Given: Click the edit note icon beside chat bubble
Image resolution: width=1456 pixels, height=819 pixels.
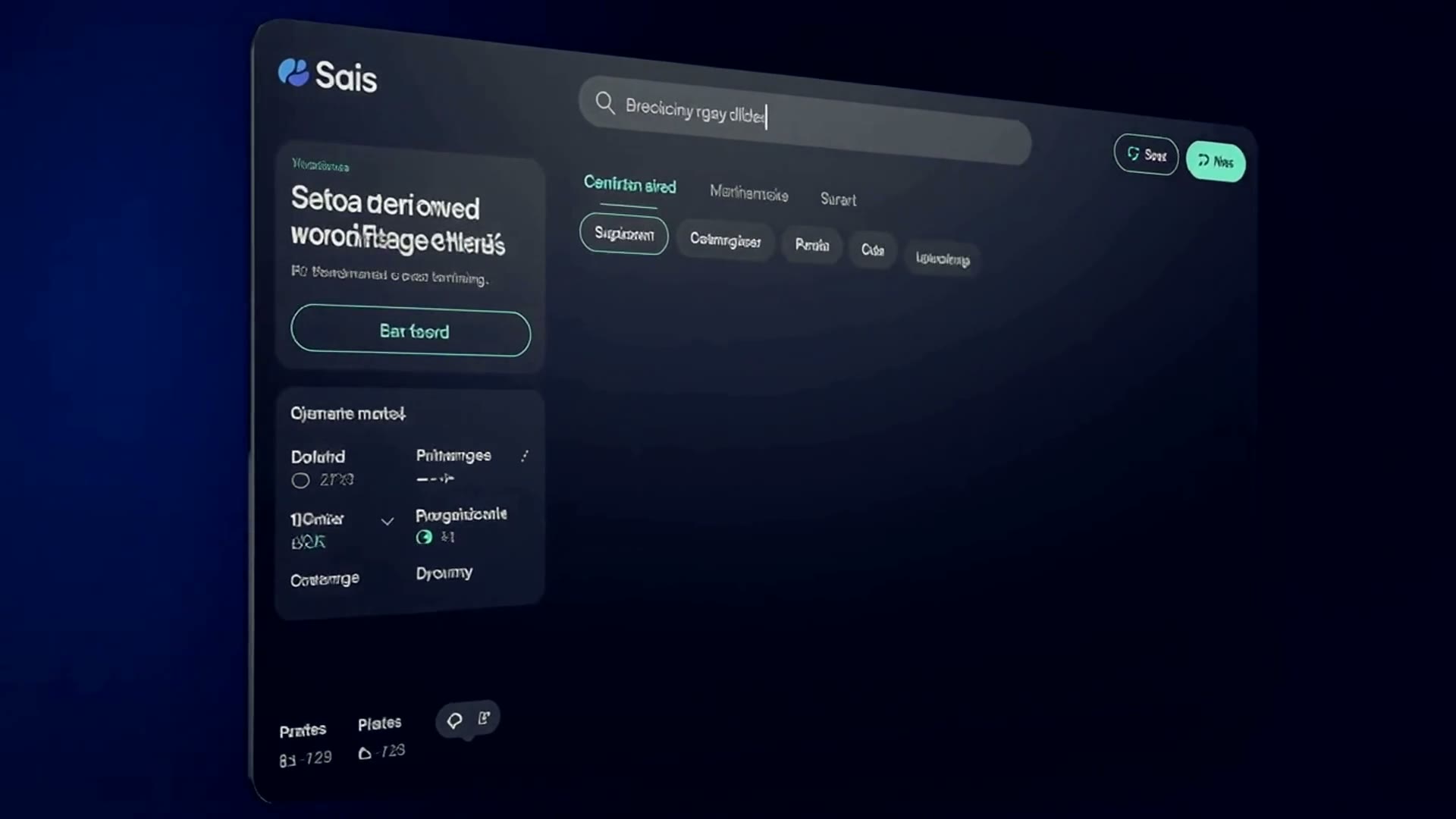Looking at the screenshot, I should [x=484, y=717].
